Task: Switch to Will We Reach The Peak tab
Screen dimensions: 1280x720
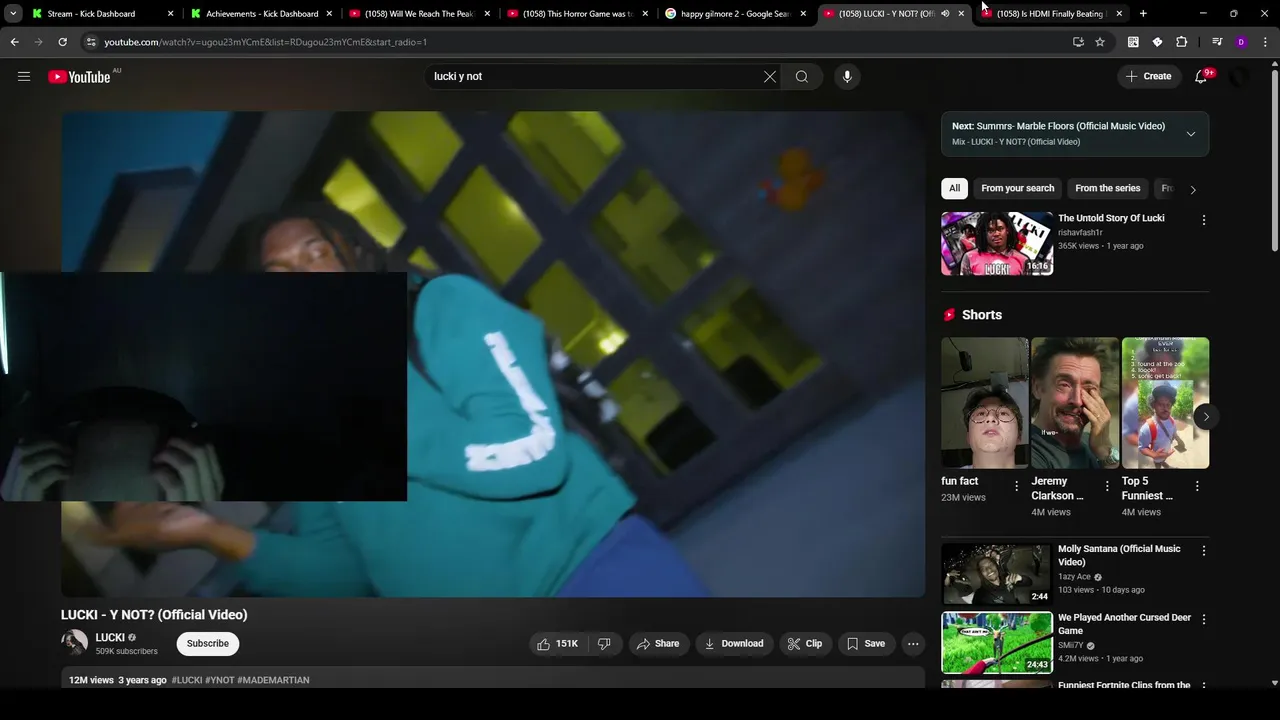Action: (x=418, y=14)
